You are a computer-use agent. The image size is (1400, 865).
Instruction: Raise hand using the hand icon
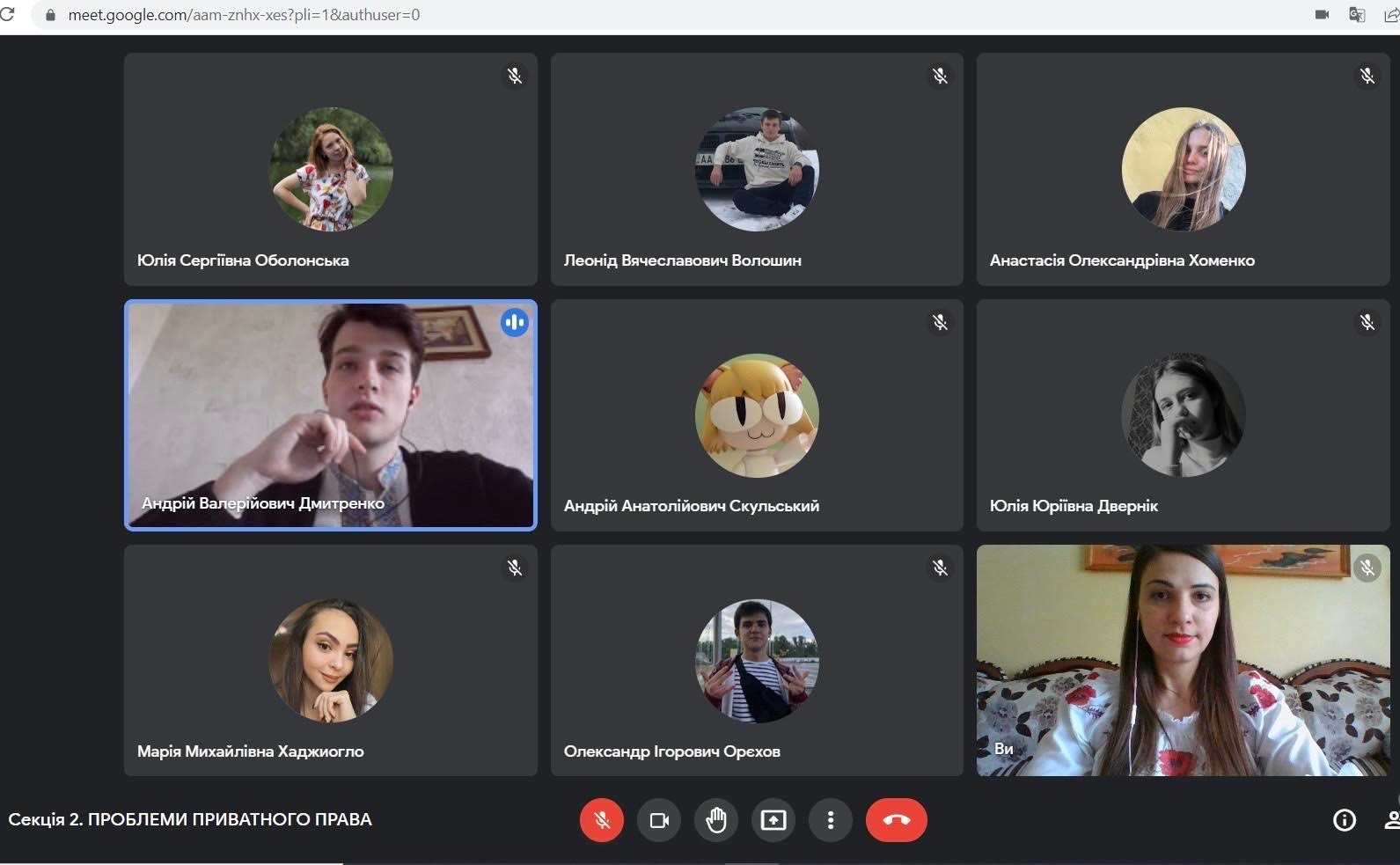[716, 820]
